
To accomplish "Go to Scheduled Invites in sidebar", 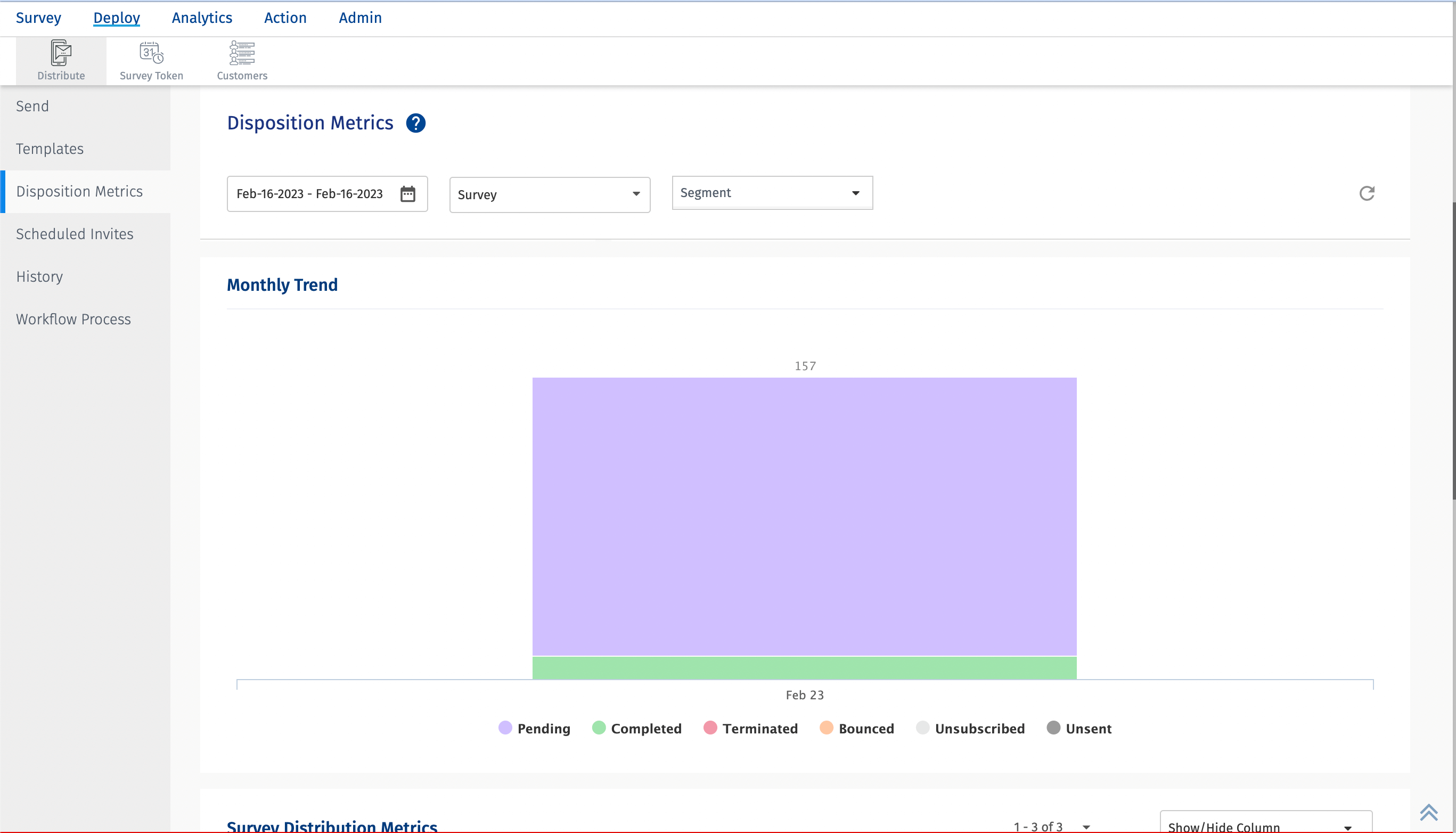I will (x=75, y=234).
